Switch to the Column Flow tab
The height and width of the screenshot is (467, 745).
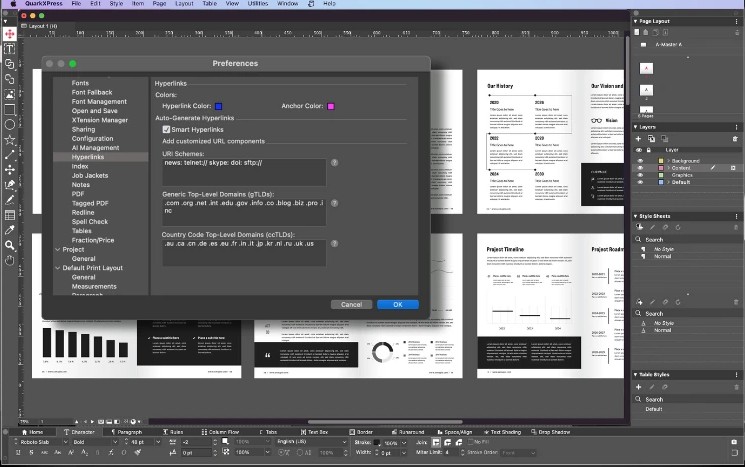[220, 432]
